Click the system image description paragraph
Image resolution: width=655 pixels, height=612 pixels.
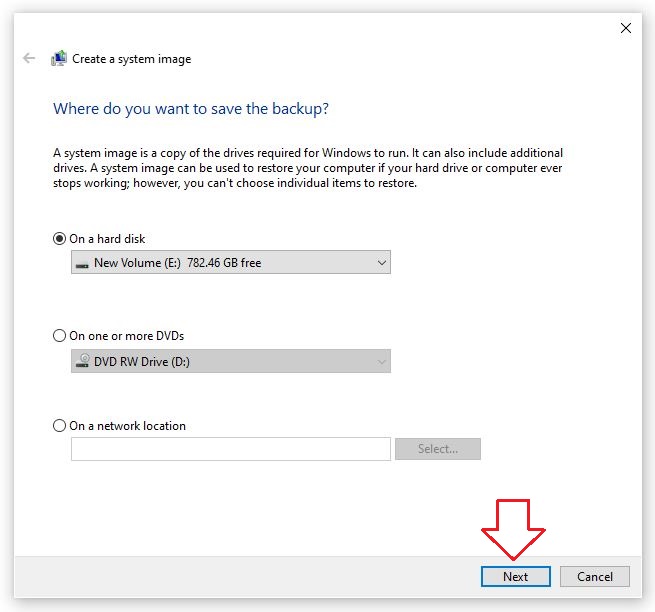point(308,168)
